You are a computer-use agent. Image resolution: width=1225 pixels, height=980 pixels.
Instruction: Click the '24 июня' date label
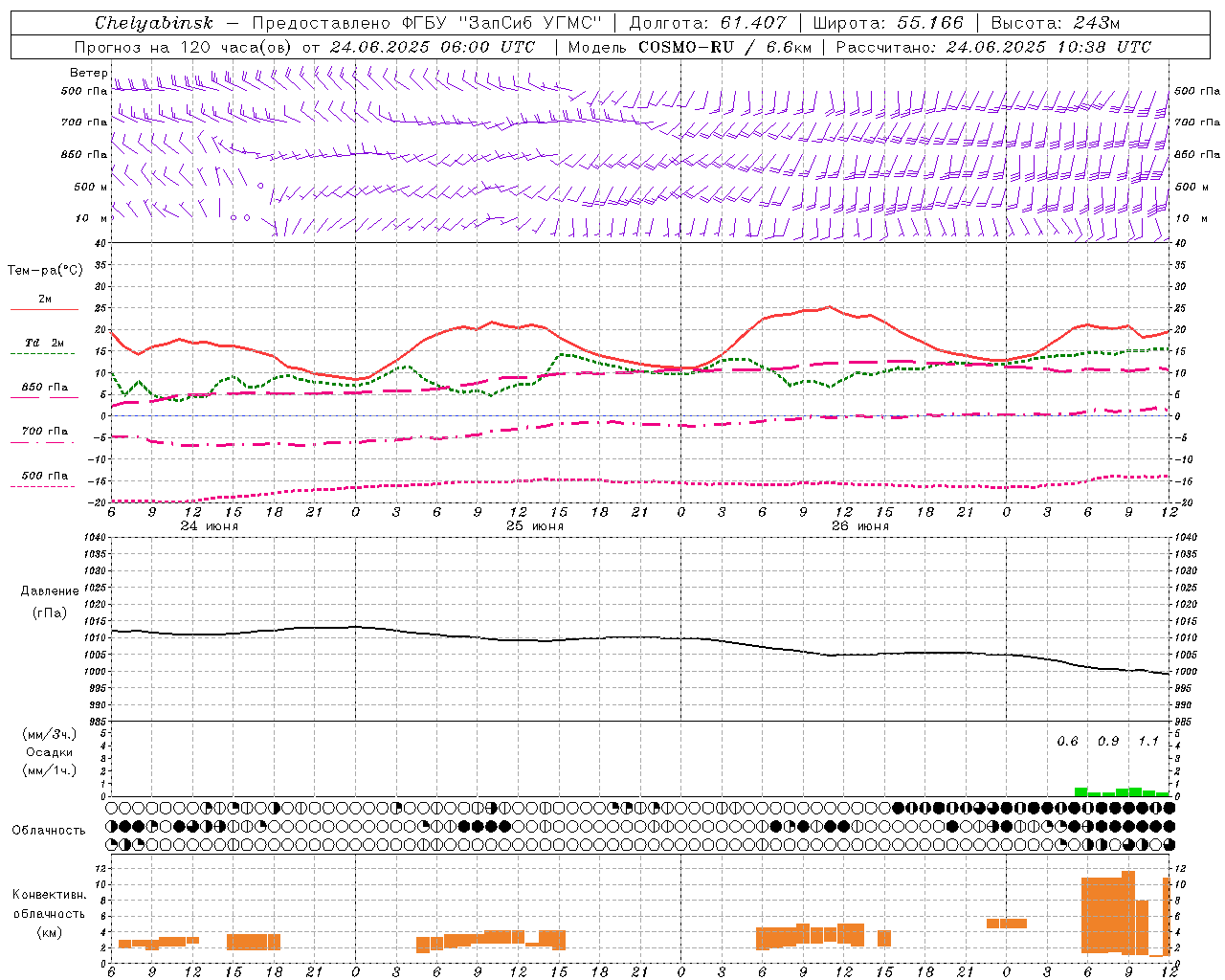(x=209, y=526)
